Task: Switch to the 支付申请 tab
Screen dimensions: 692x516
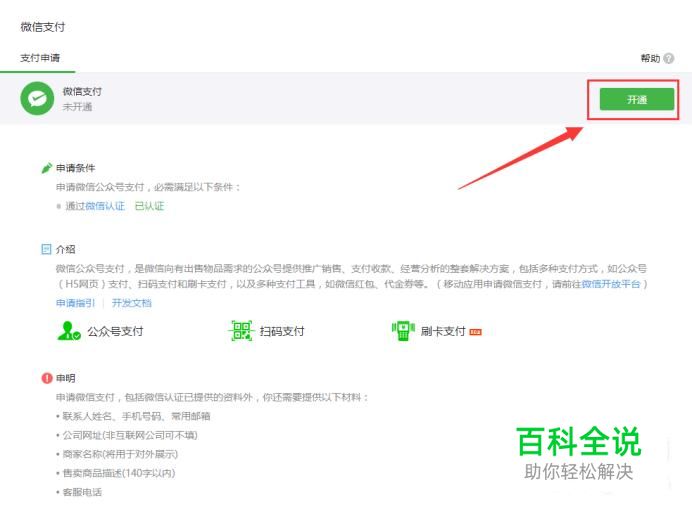Action: [40, 58]
